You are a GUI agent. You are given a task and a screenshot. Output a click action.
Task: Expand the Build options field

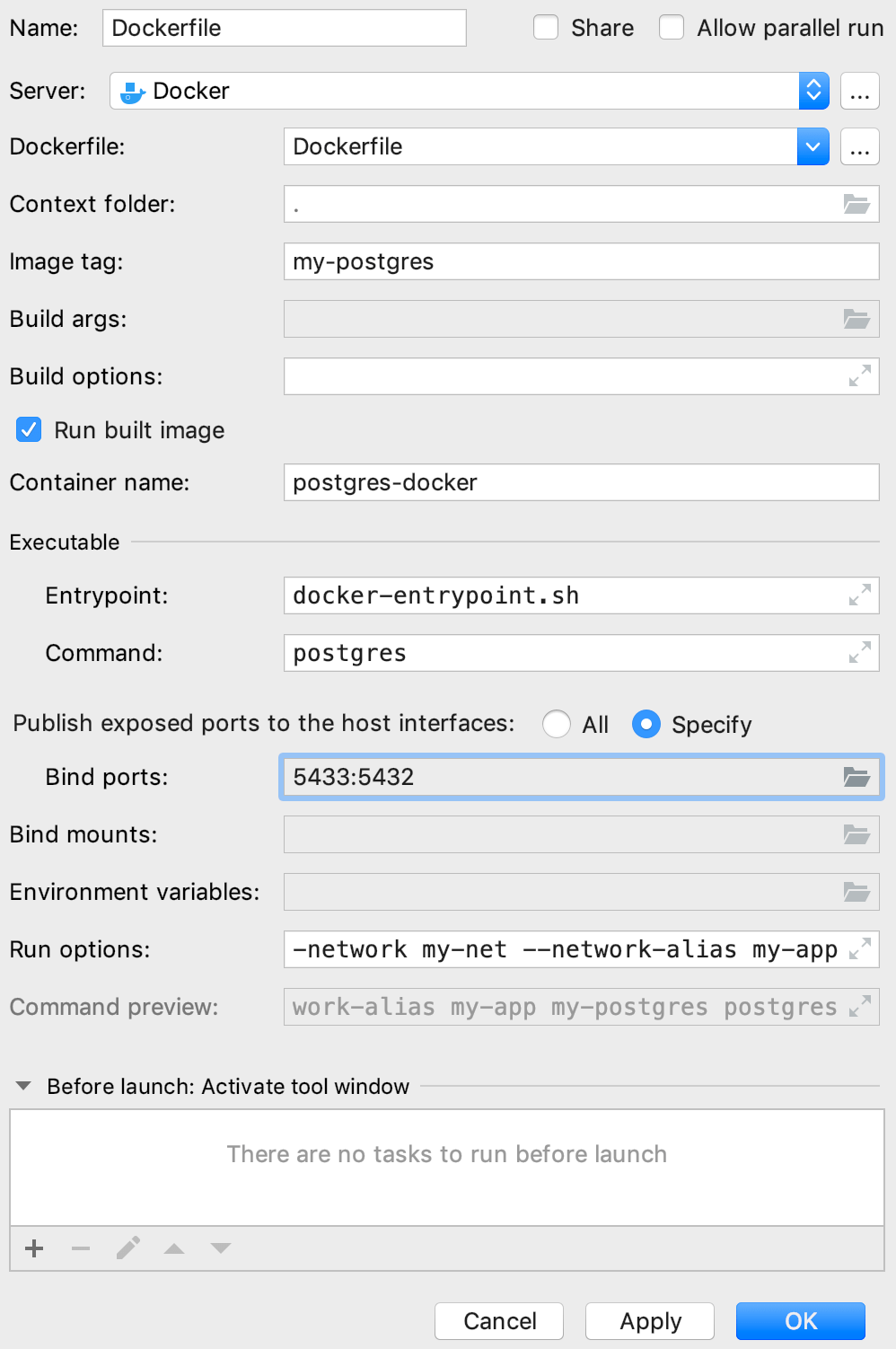[860, 376]
